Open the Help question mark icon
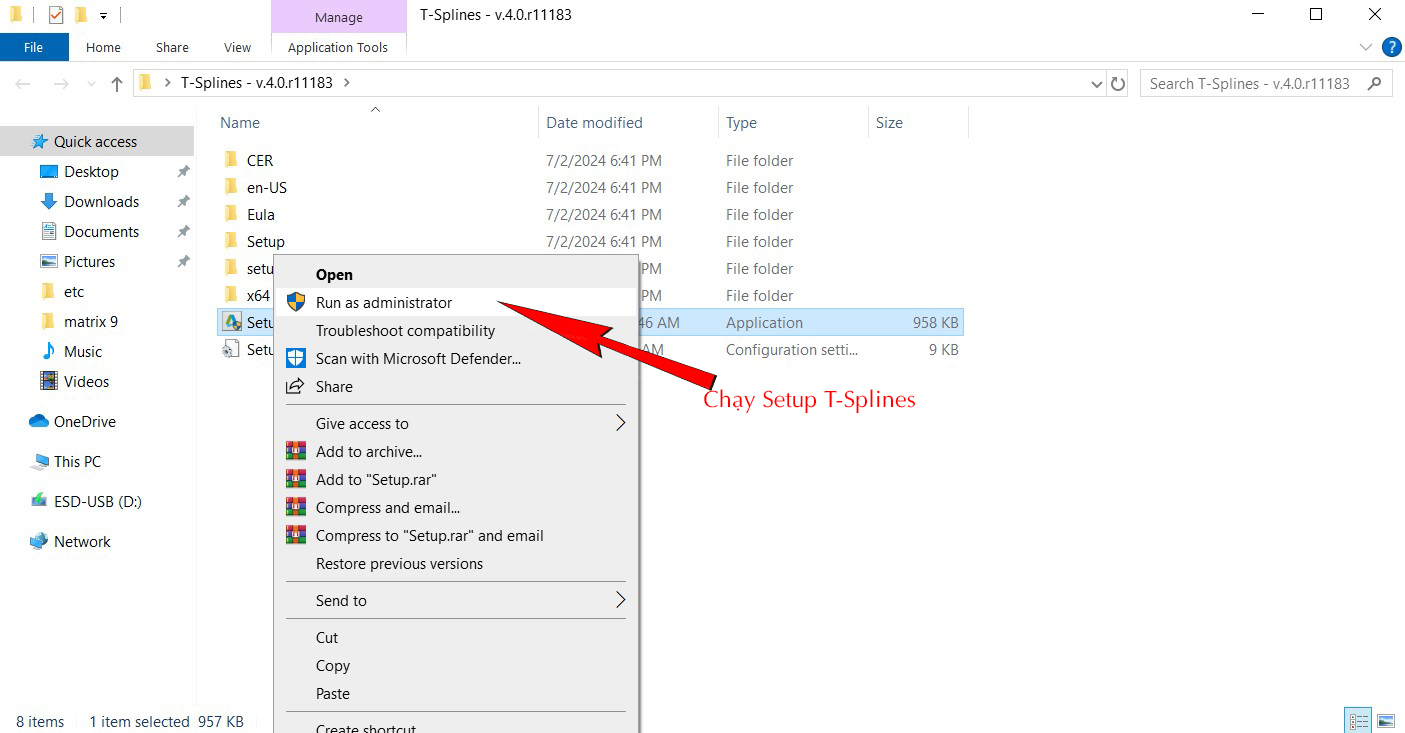 tap(1391, 47)
